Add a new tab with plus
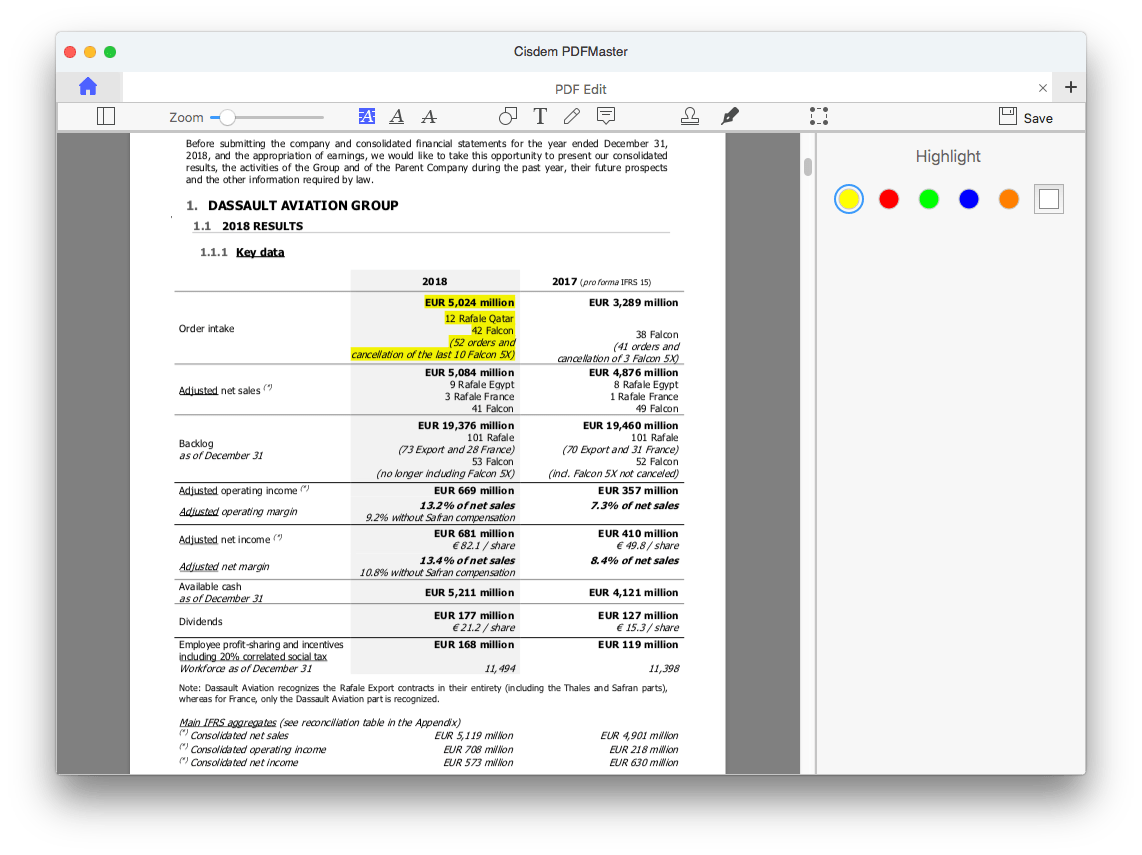The width and height of the screenshot is (1142, 855). (x=1071, y=87)
